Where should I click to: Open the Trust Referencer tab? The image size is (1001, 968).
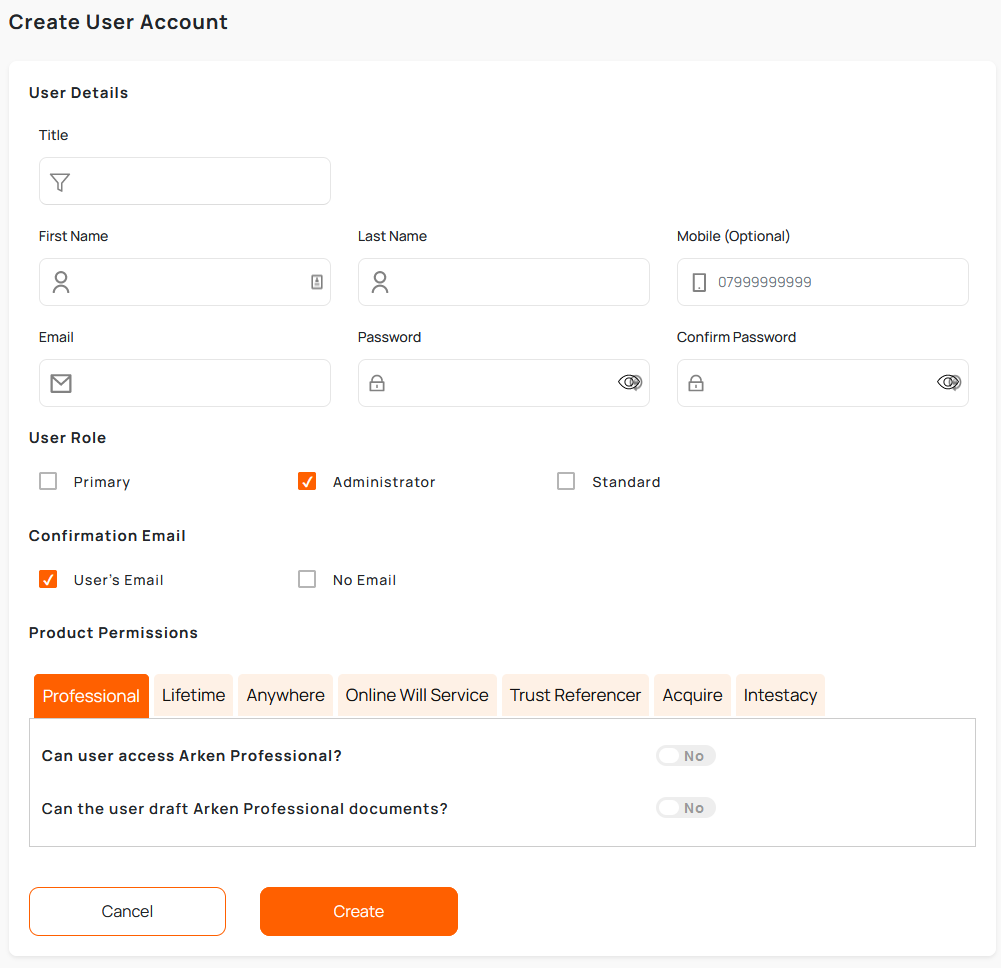(x=575, y=695)
